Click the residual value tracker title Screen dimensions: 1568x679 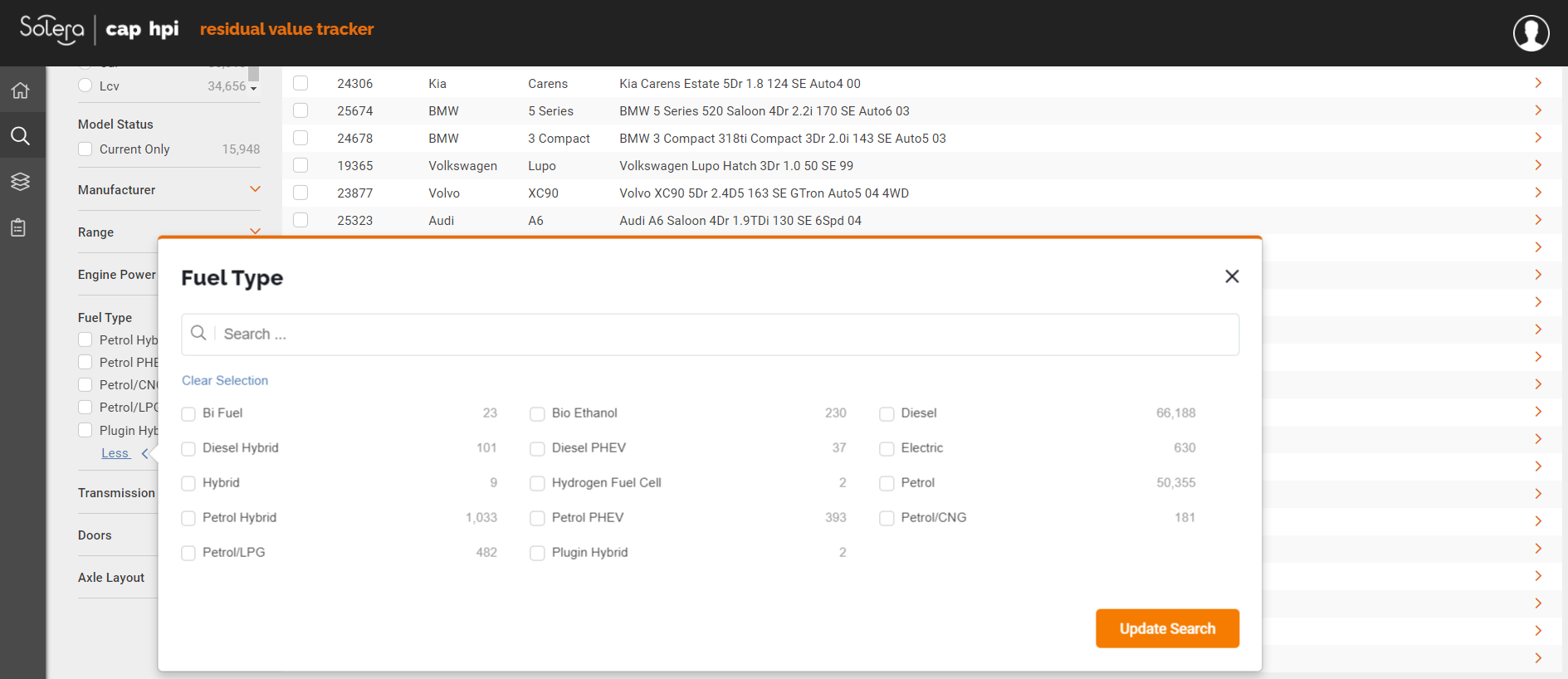[286, 29]
